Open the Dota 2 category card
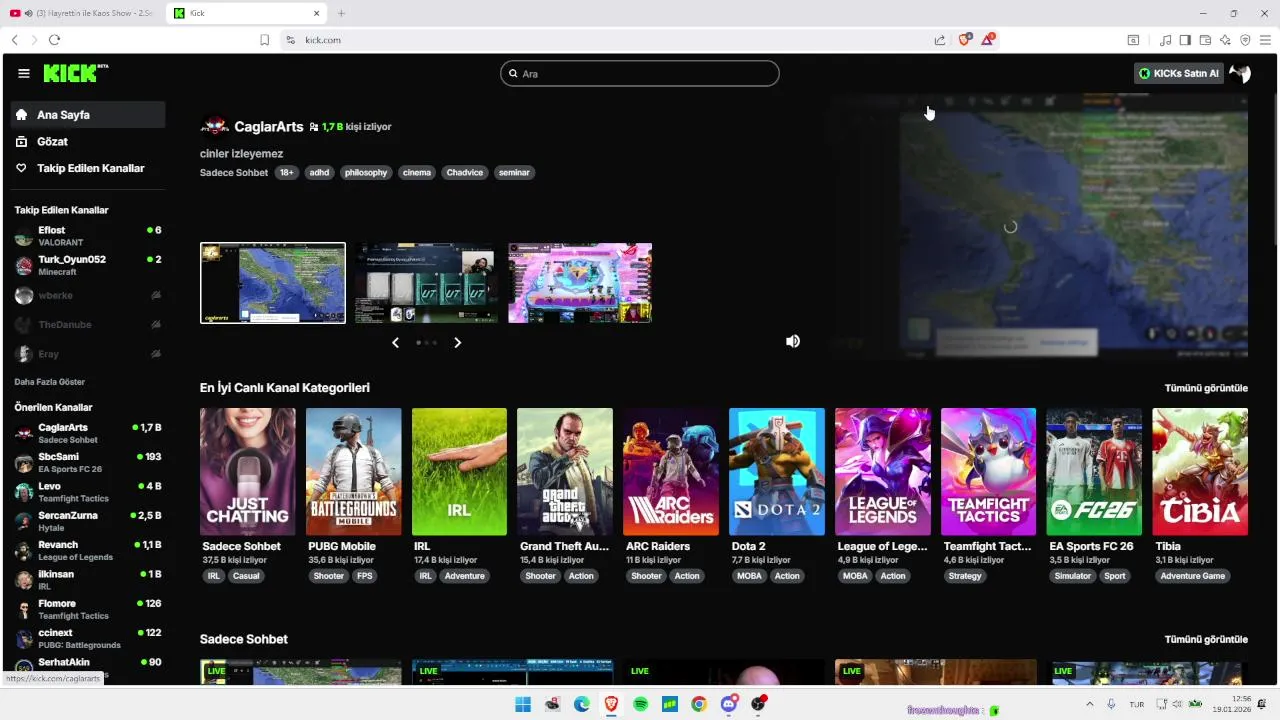 777,472
